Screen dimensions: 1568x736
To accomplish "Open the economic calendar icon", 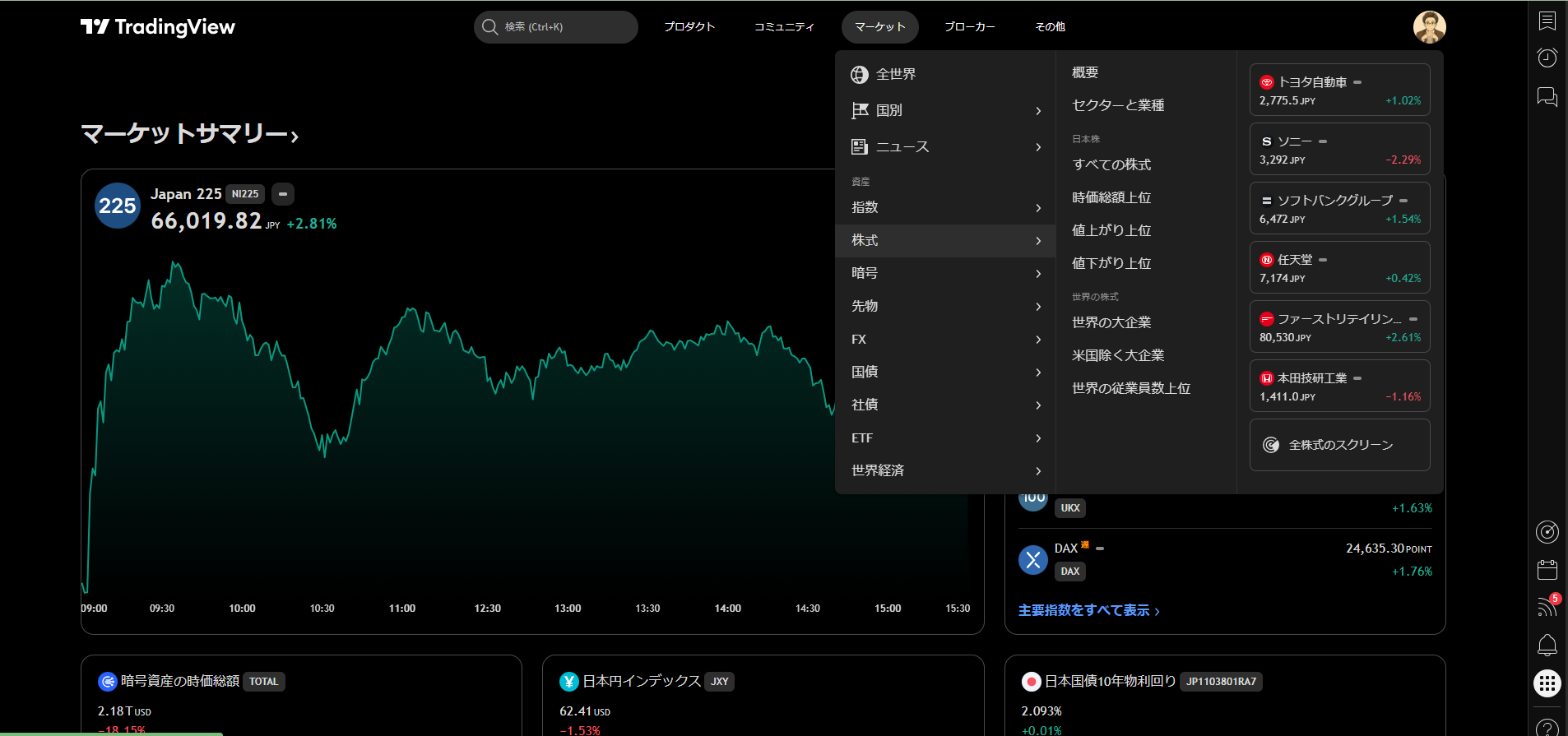I will (1547, 569).
